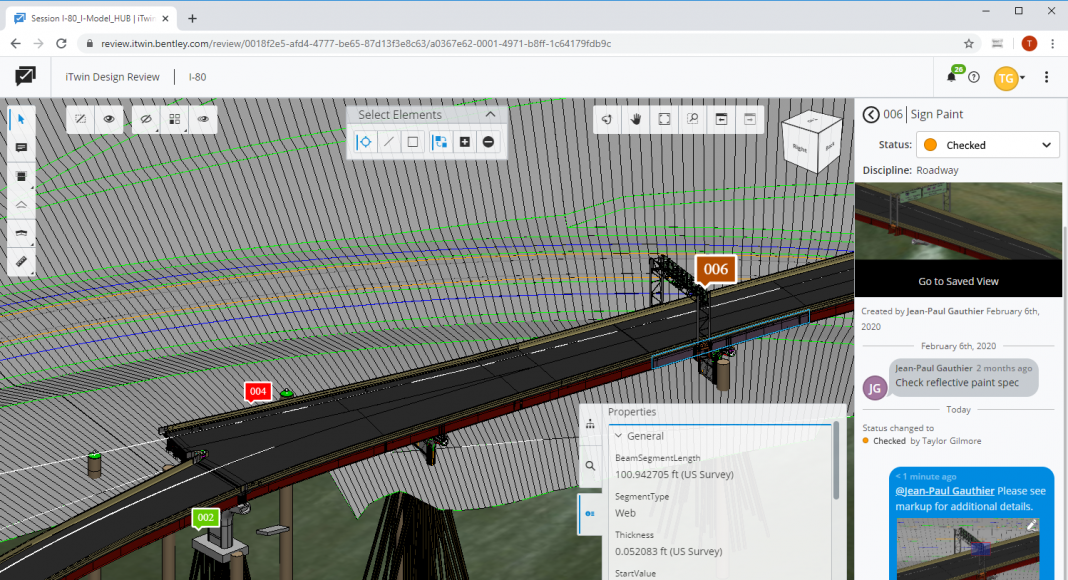Select the Pan hand tool
This screenshot has width=1068, height=580.
click(x=635, y=119)
